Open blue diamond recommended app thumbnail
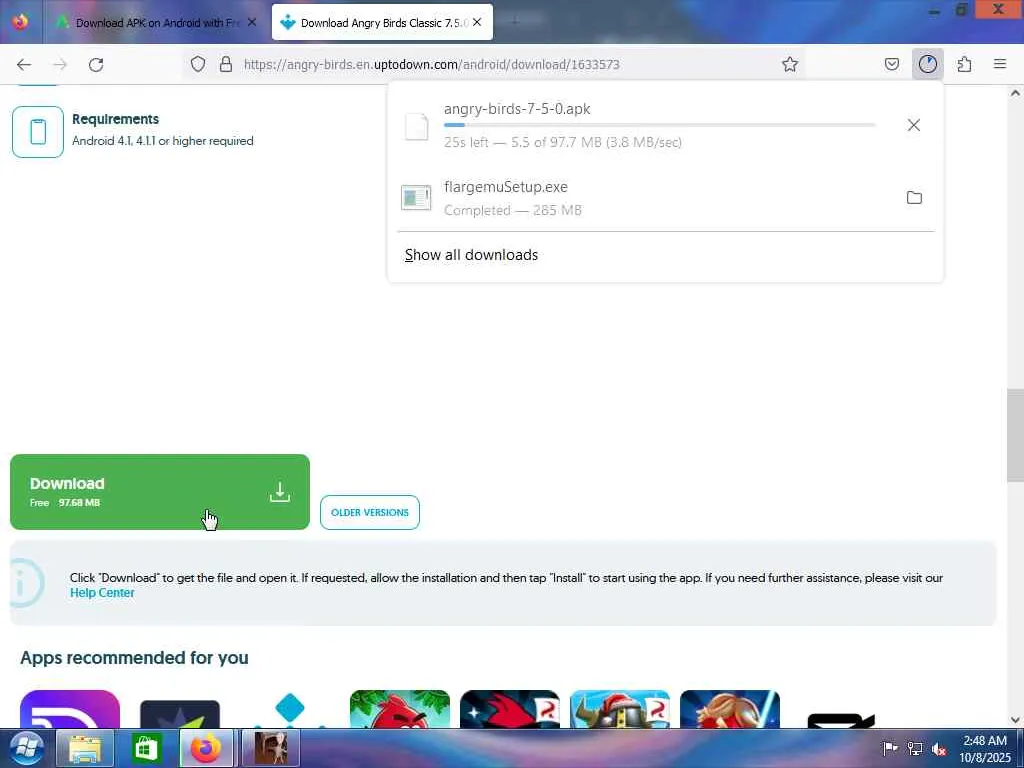This screenshot has width=1024, height=768. point(290,711)
